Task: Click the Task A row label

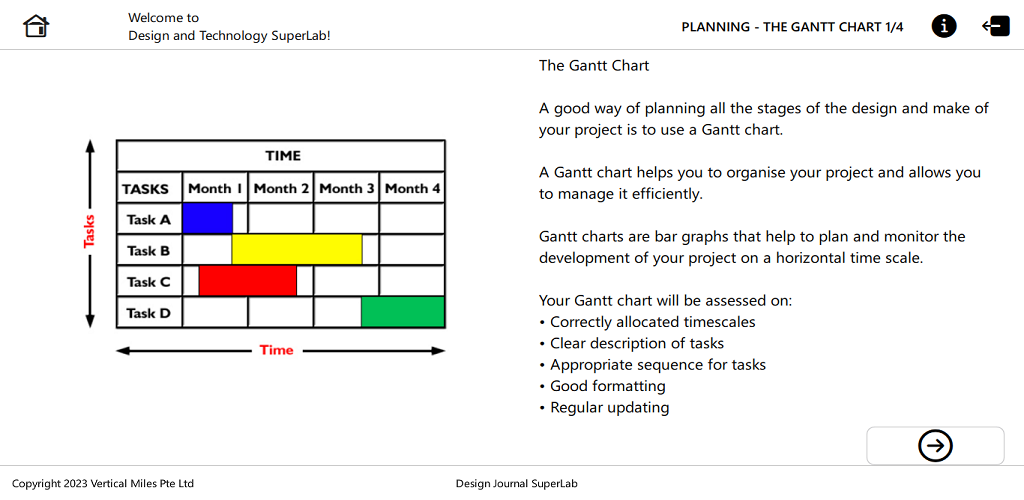Action: tap(149, 219)
